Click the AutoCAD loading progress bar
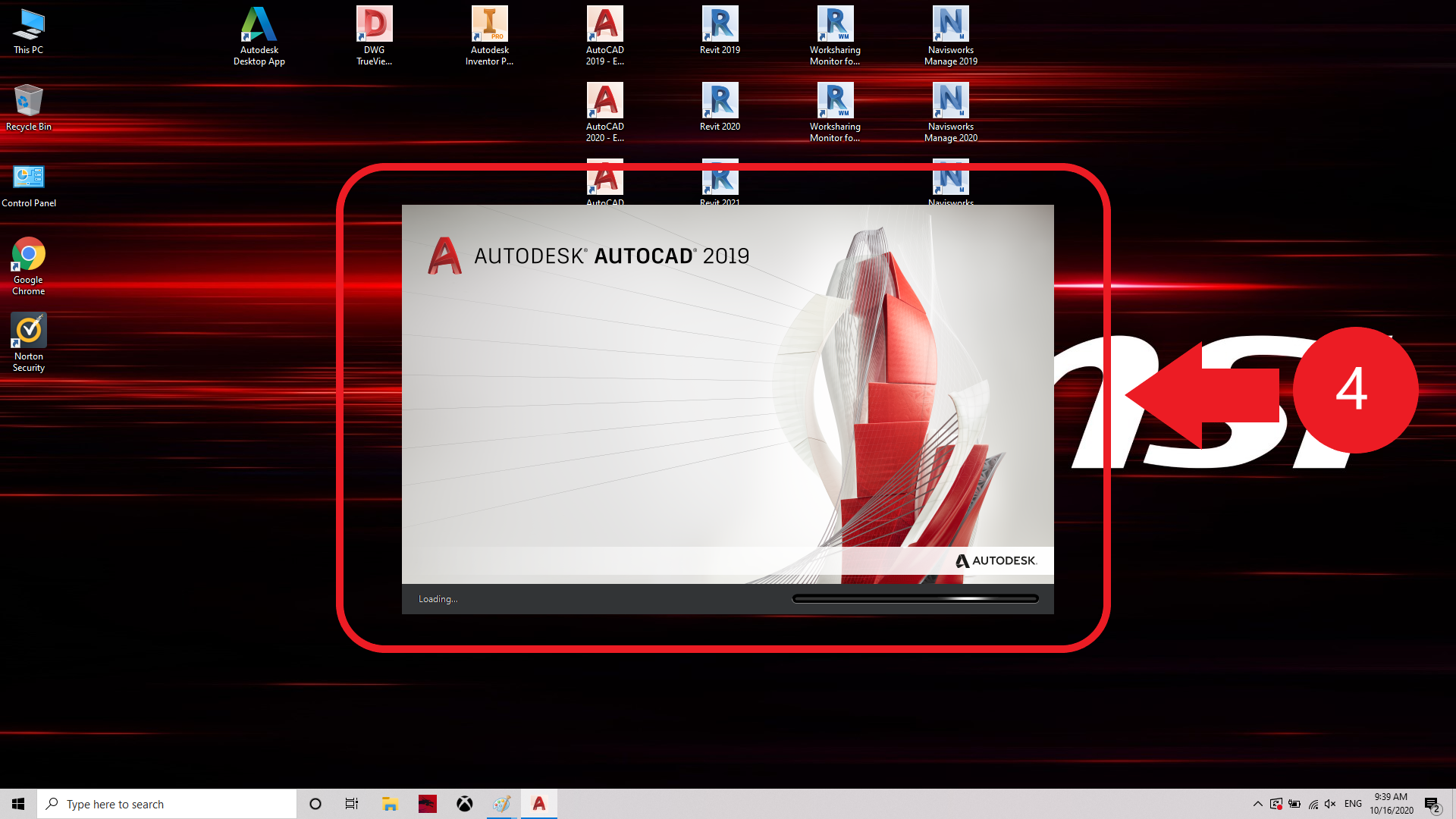The height and width of the screenshot is (819, 1456). (915, 599)
